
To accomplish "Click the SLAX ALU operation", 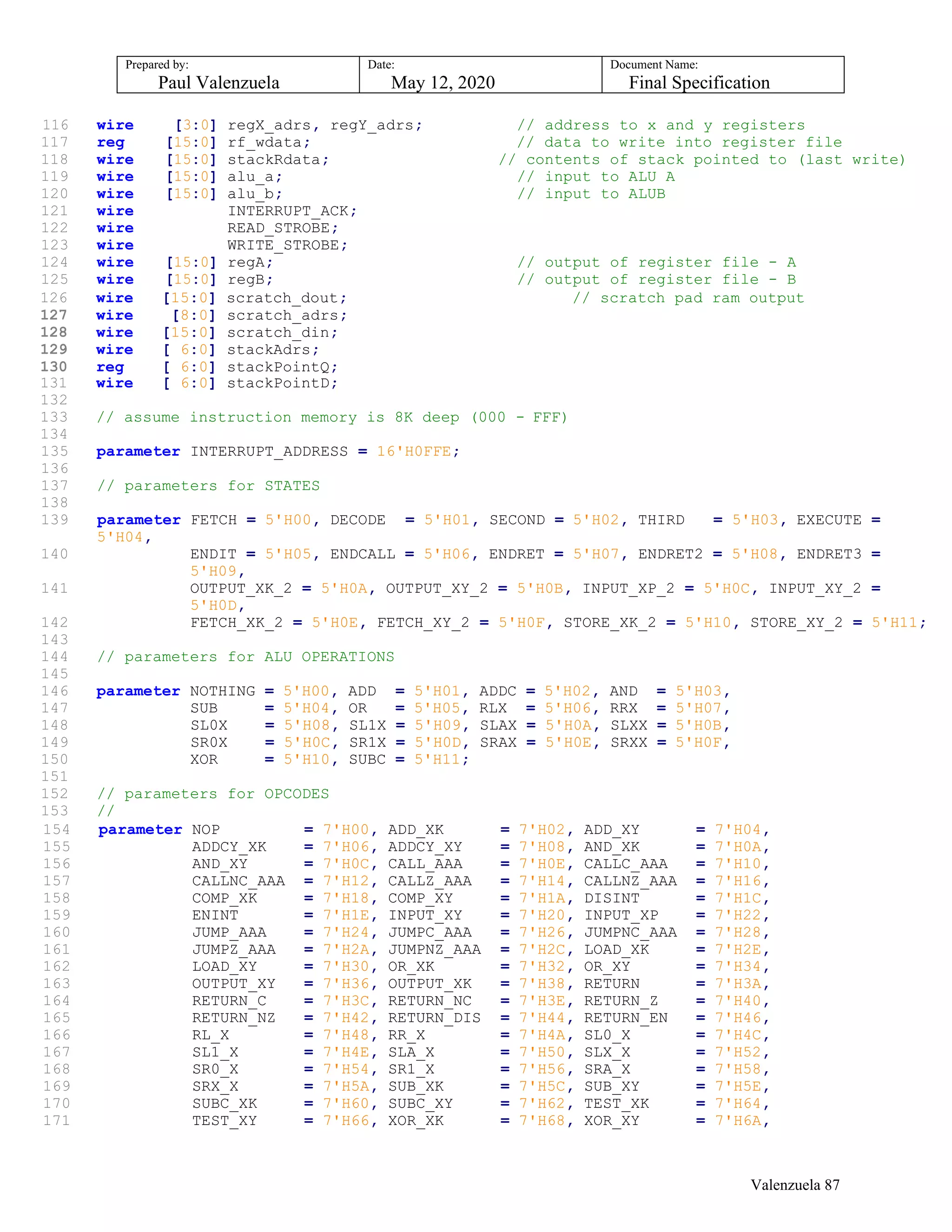I will point(498,725).
